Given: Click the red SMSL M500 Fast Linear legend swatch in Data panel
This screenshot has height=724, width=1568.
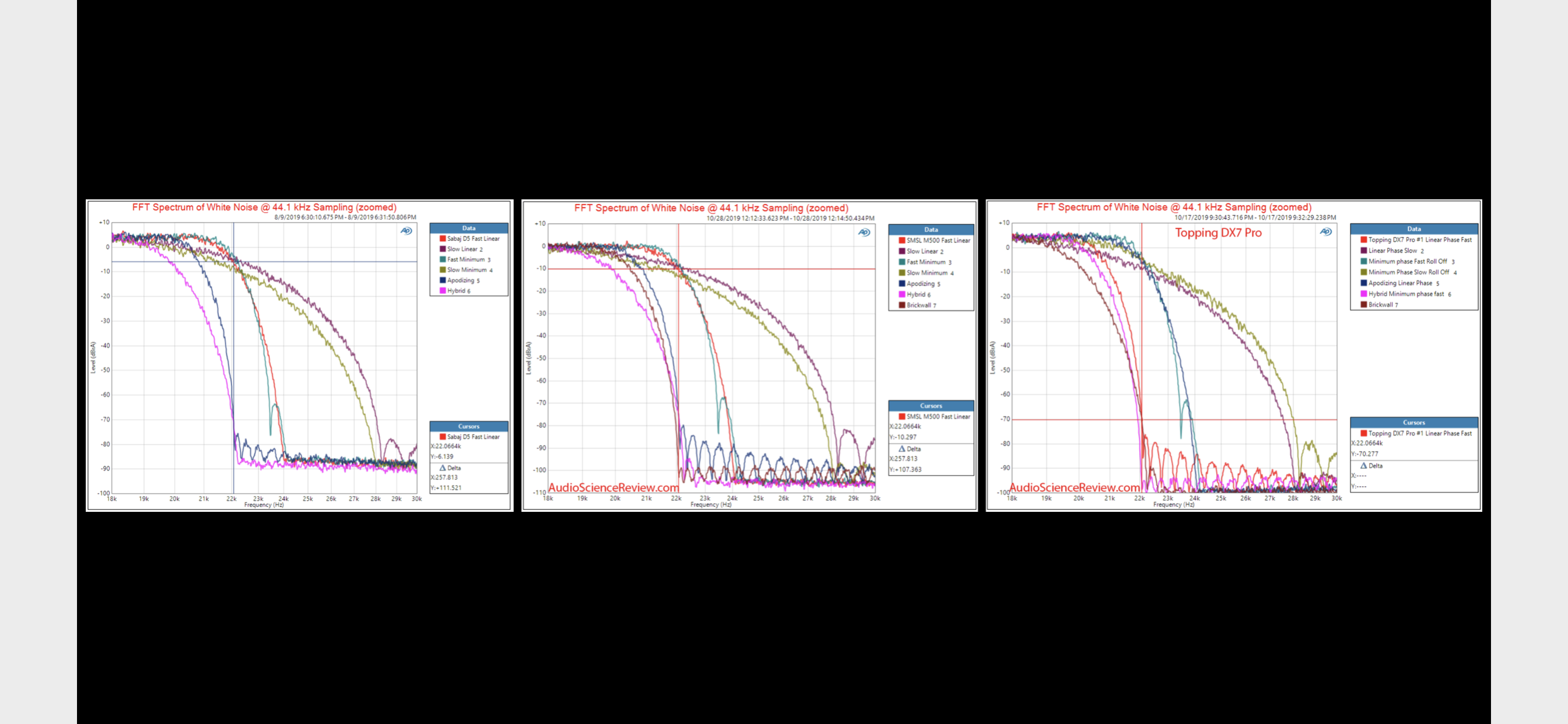Looking at the screenshot, I should (x=901, y=240).
